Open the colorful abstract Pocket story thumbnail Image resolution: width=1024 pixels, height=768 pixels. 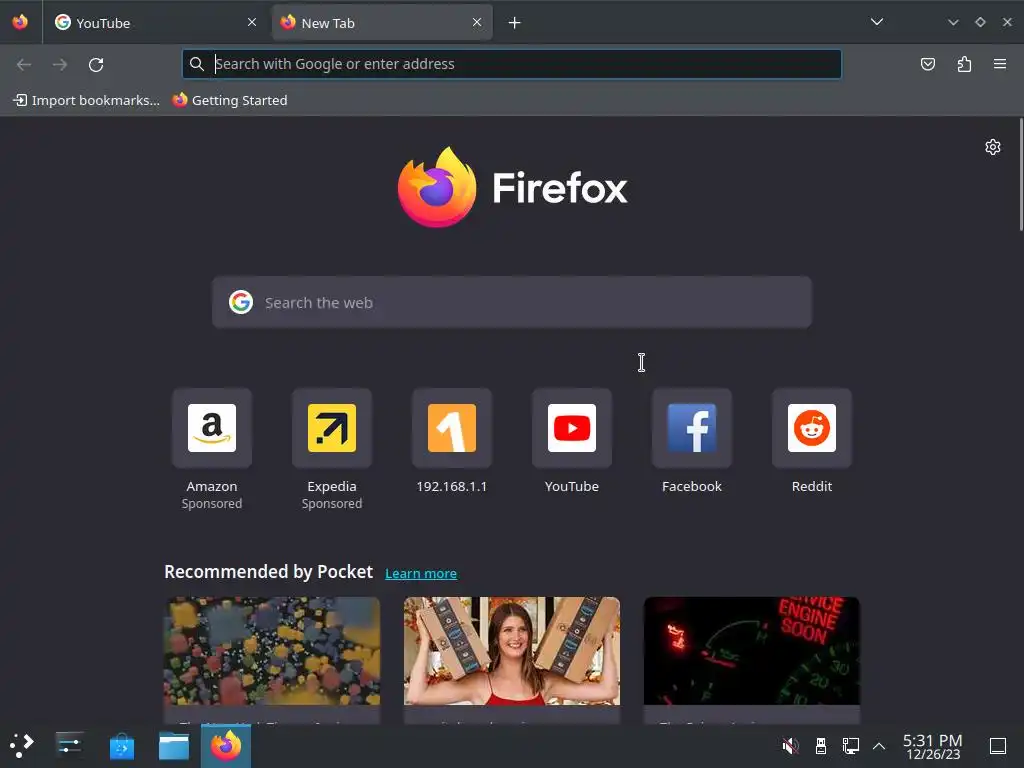272,651
